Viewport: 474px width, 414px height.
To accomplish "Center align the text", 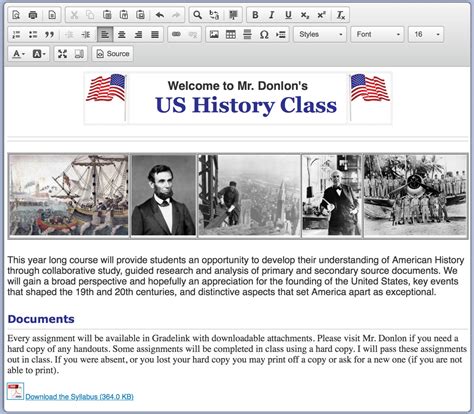I will click(x=122, y=34).
